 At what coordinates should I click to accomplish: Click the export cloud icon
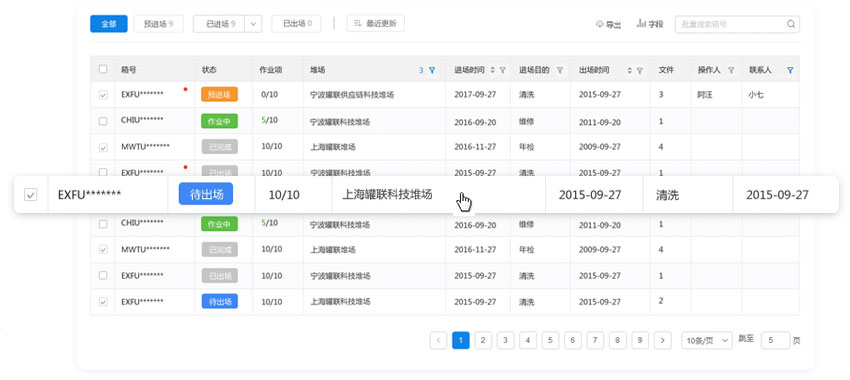tap(600, 24)
